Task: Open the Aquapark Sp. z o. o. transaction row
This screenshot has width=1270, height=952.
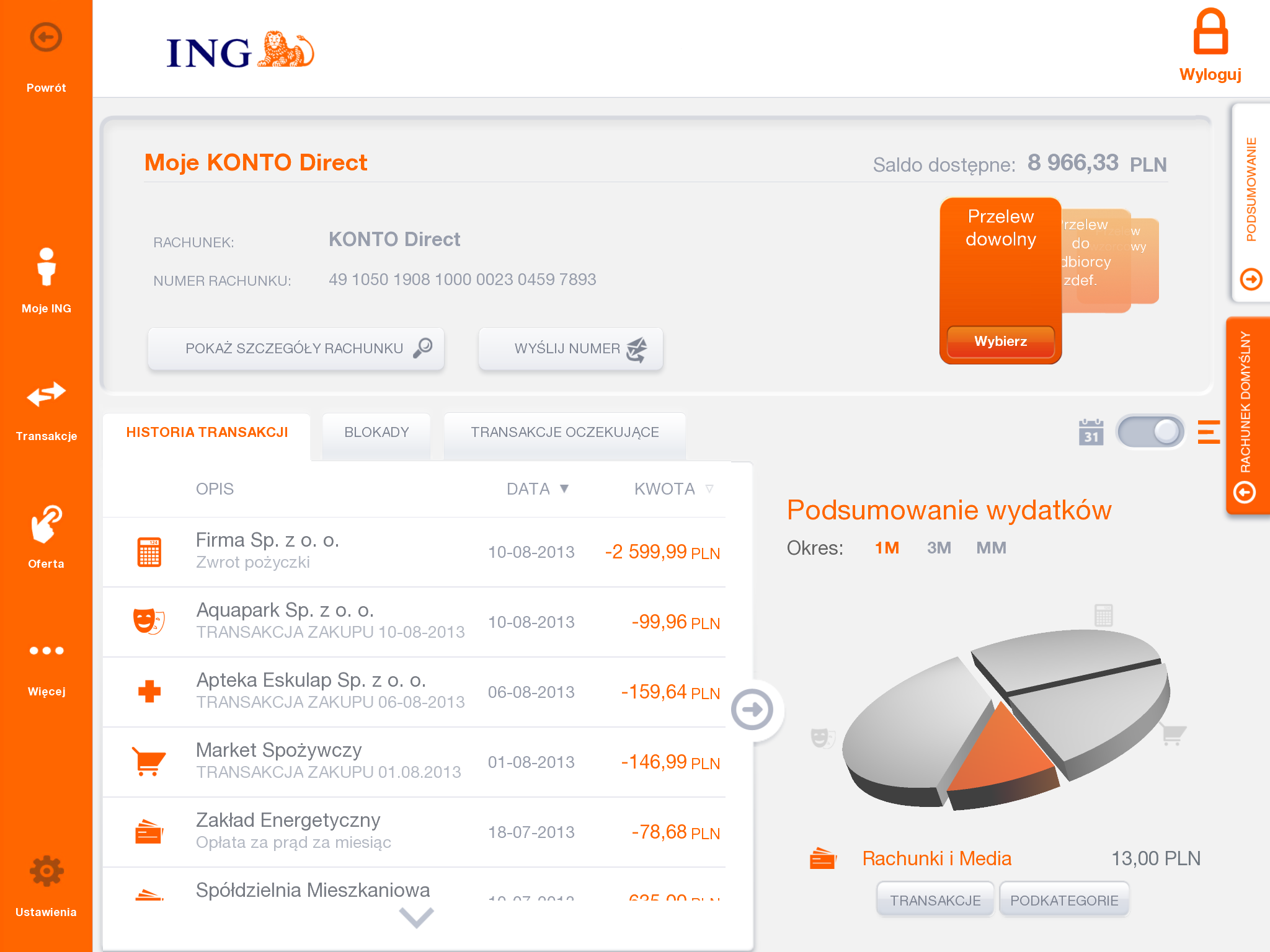Action: tap(414, 622)
